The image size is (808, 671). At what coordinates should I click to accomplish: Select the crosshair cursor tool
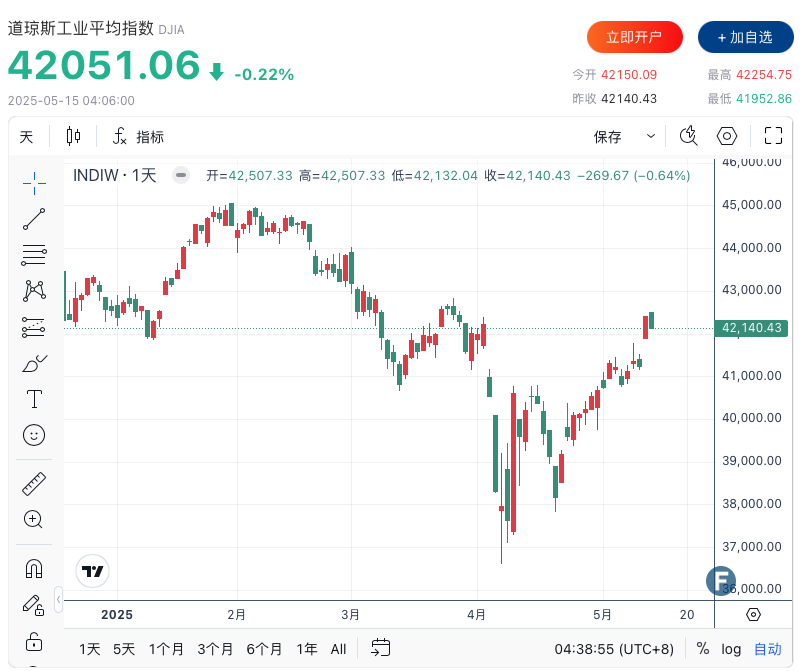[x=34, y=181]
